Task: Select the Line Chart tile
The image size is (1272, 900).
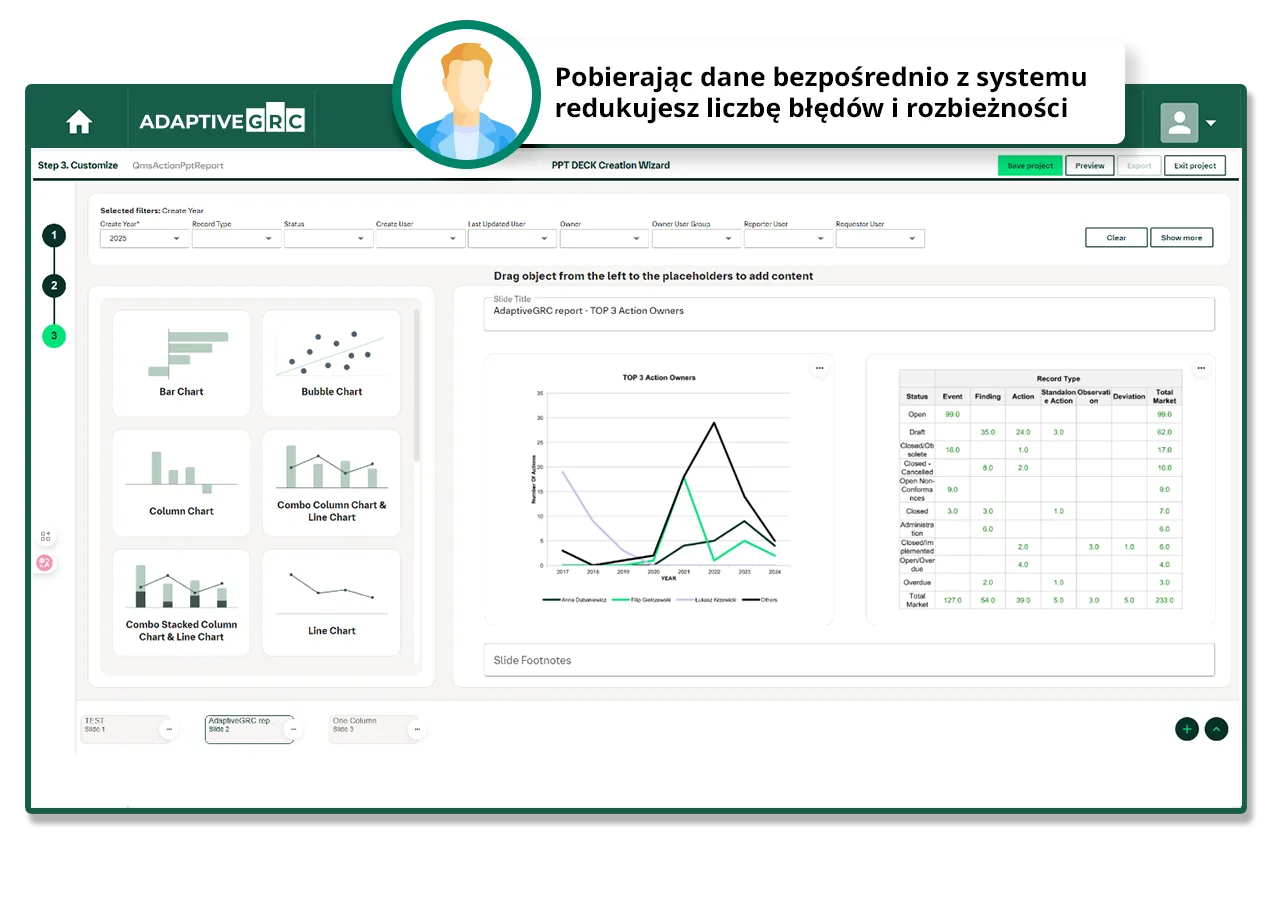Action: coord(331,601)
